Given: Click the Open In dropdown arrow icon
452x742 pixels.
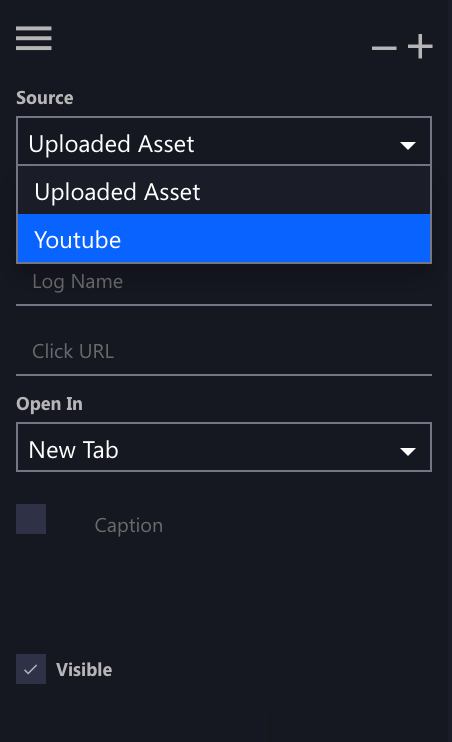Looking at the screenshot, I should point(408,451).
